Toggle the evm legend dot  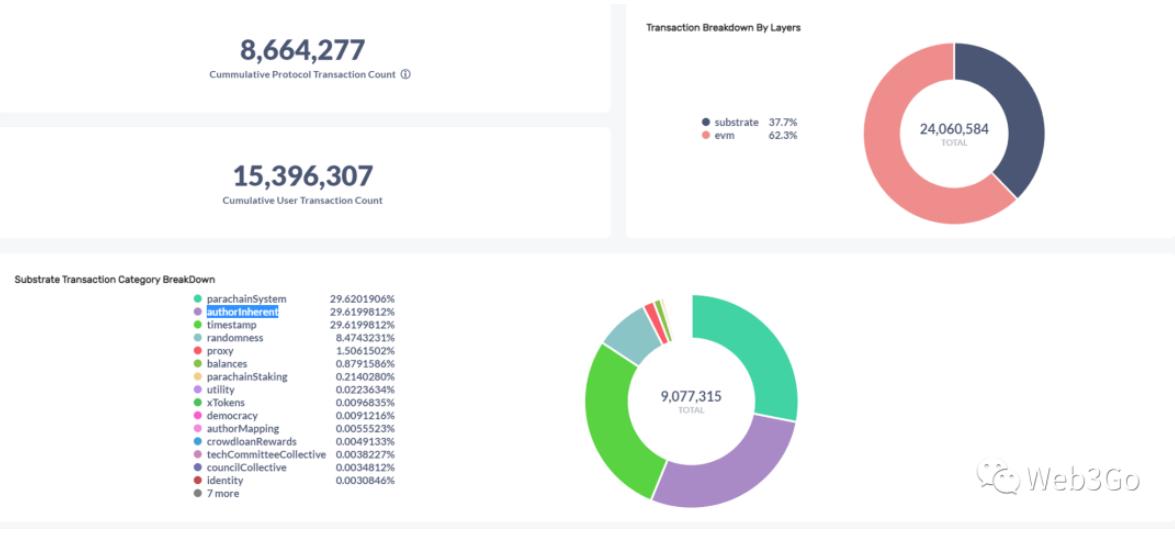(706, 136)
